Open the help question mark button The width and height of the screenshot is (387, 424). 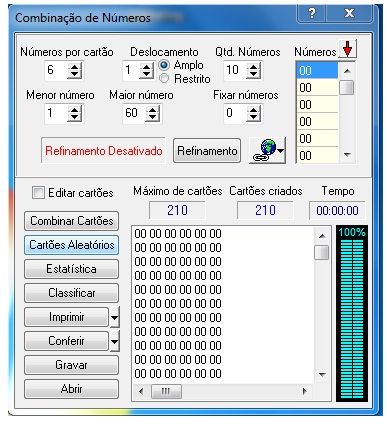(312, 13)
